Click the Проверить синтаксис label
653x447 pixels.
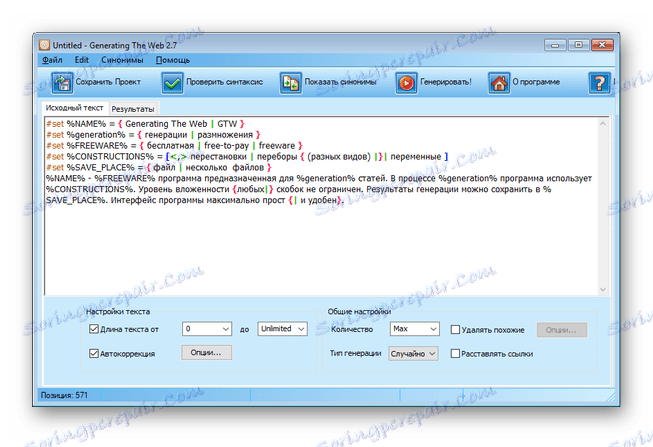[x=224, y=82]
